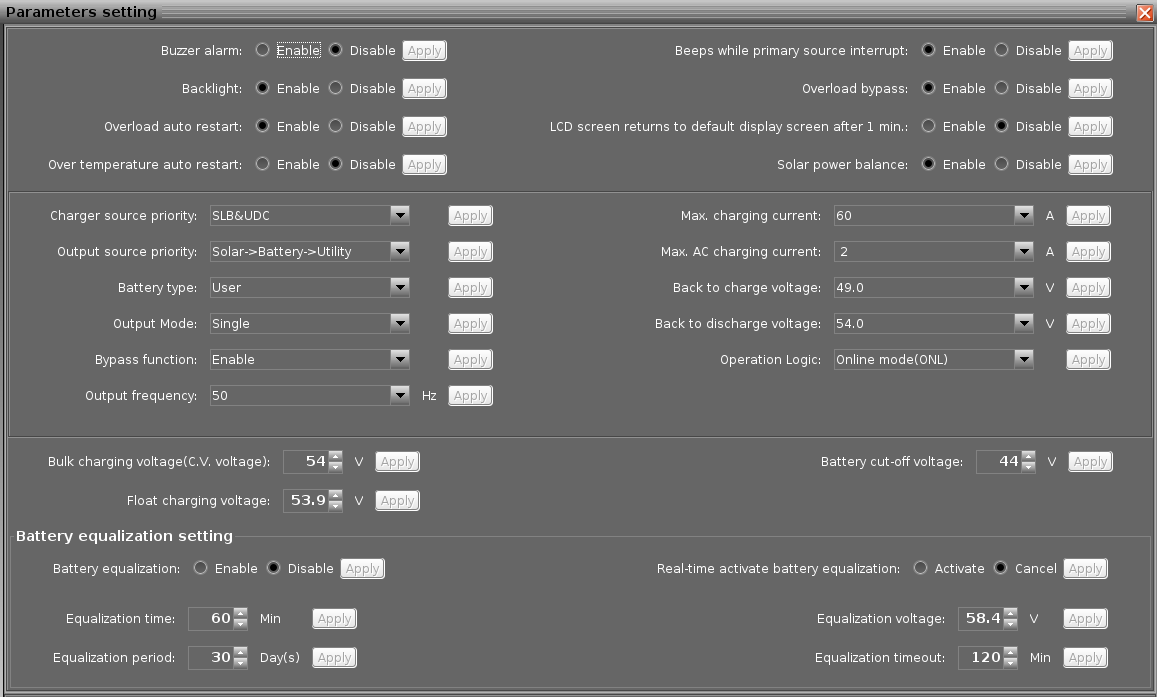Apply the Output frequency setting
This screenshot has width=1157, height=697.
click(470, 395)
